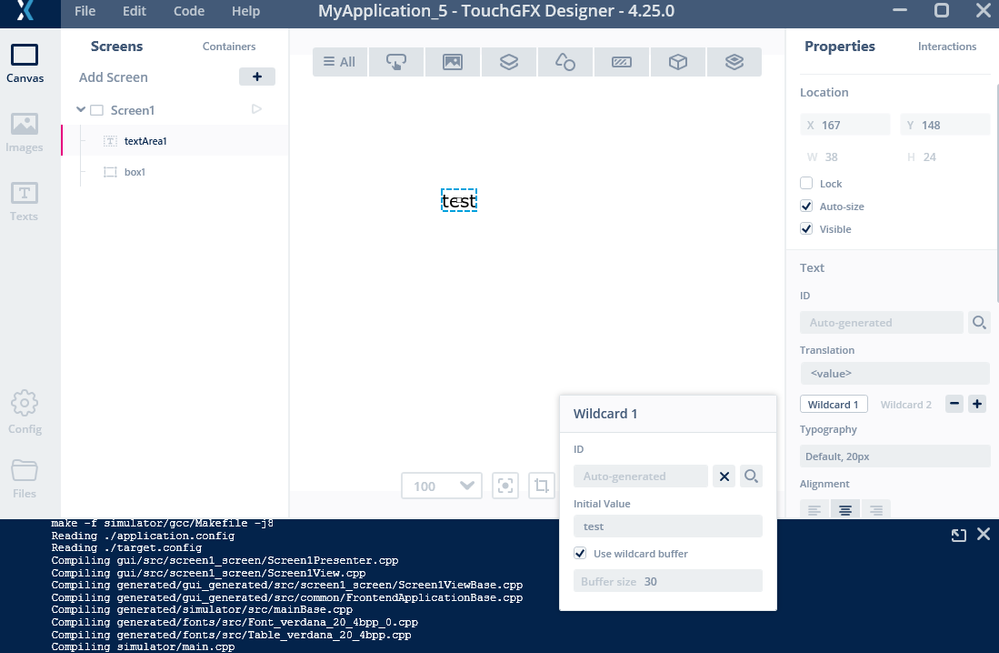999x653 pixels.
Task: Align text right
Action: pyautogui.click(x=876, y=510)
